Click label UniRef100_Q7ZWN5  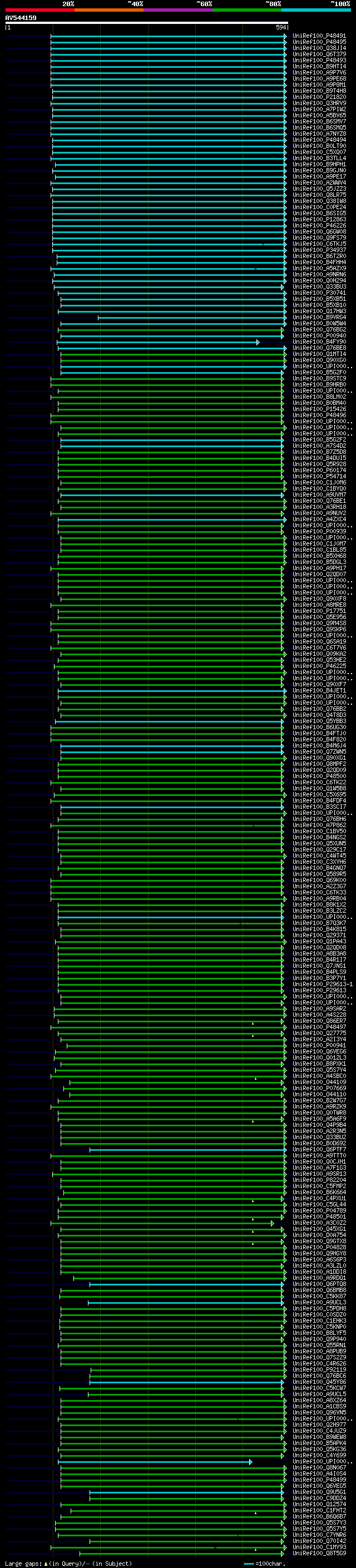pyautogui.click(x=319, y=752)
